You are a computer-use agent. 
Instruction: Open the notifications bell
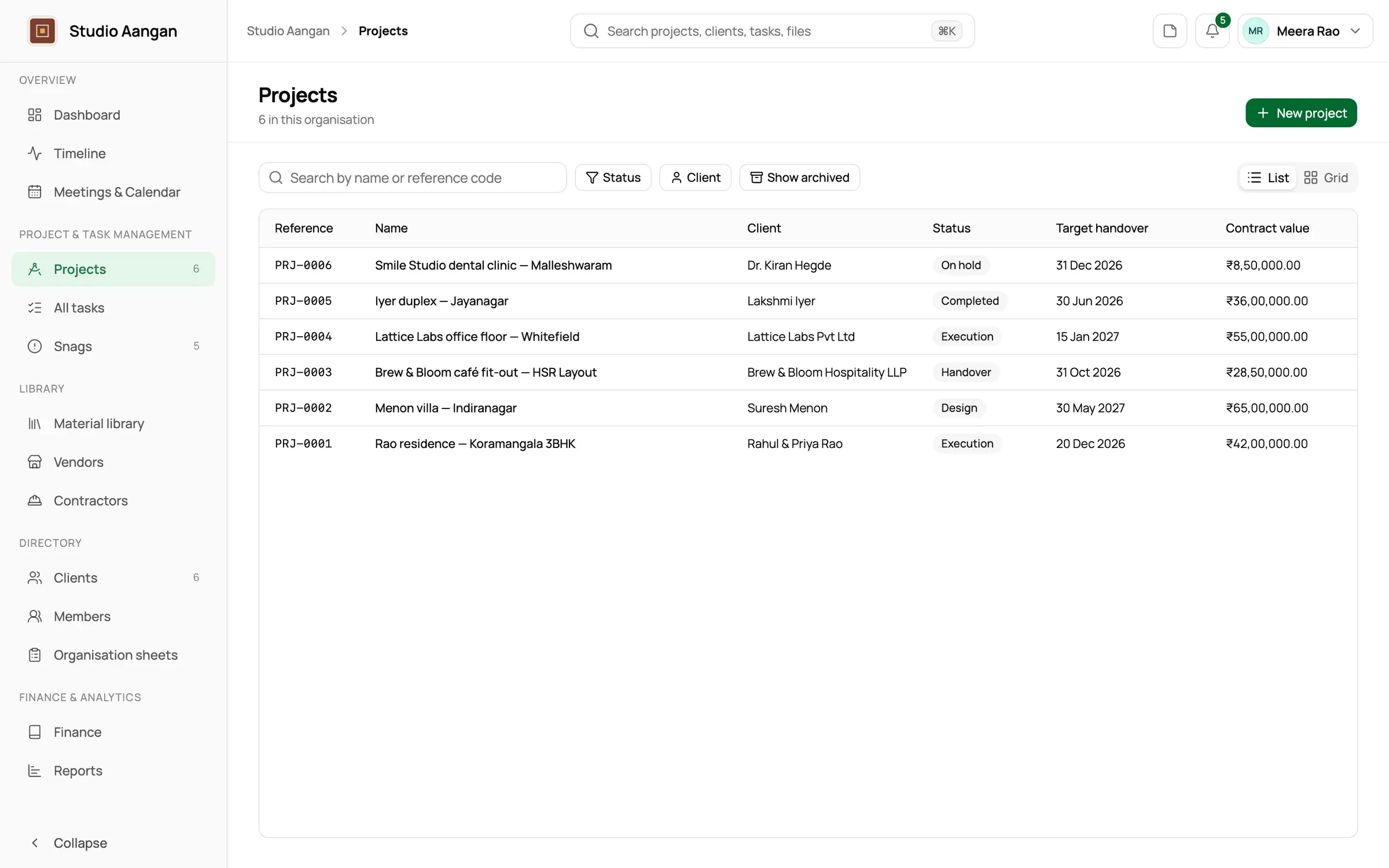click(x=1212, y=31)
